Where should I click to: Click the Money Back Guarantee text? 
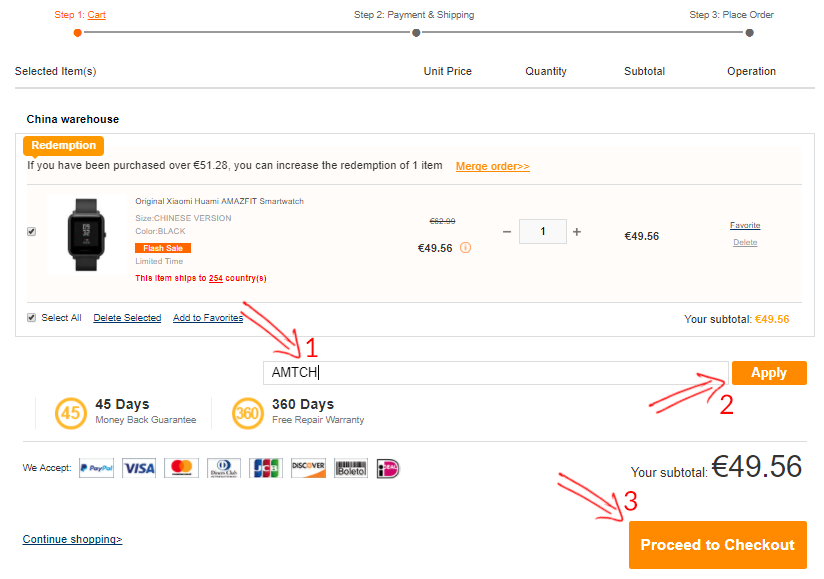coord(146,420)
